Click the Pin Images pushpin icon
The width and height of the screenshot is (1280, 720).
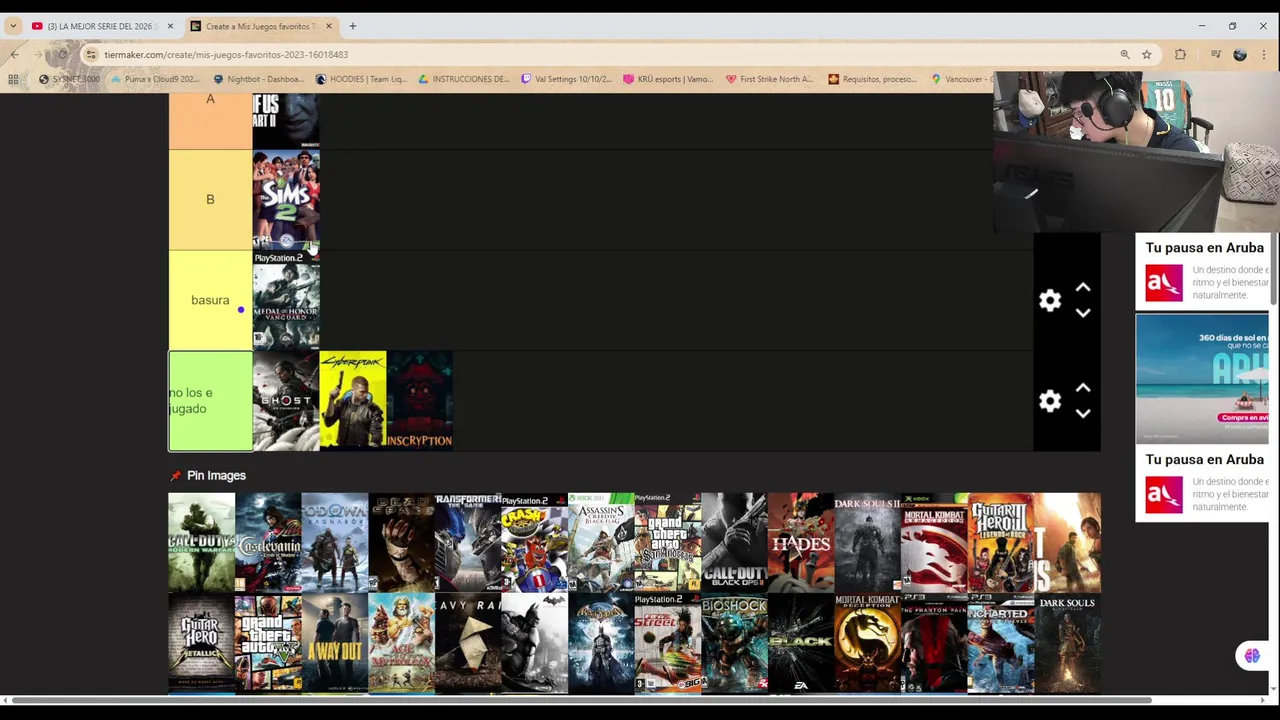(176, 476)
